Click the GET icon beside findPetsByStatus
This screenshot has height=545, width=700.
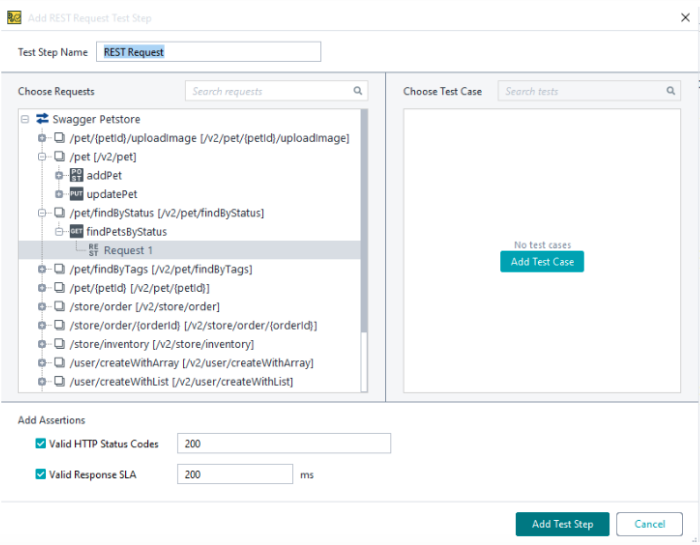pyautogui.click(x=76, y=232)
